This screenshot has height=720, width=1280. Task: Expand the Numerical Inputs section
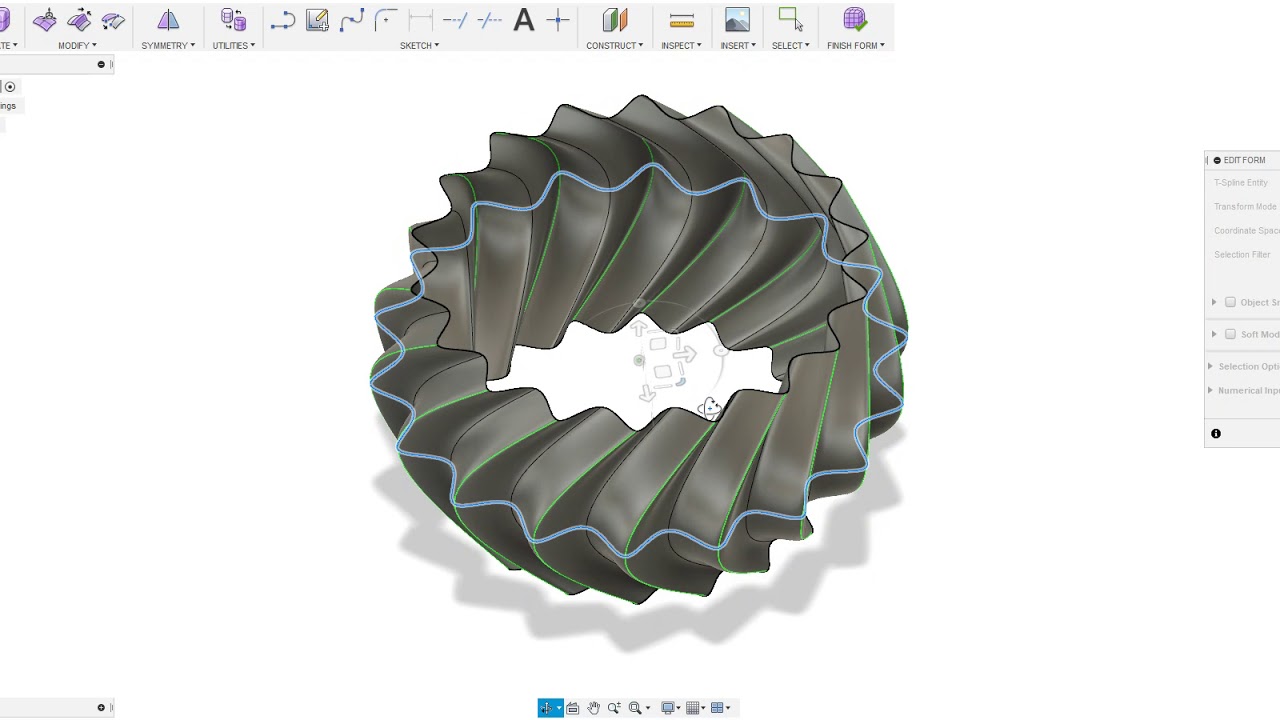point(1211,390)
